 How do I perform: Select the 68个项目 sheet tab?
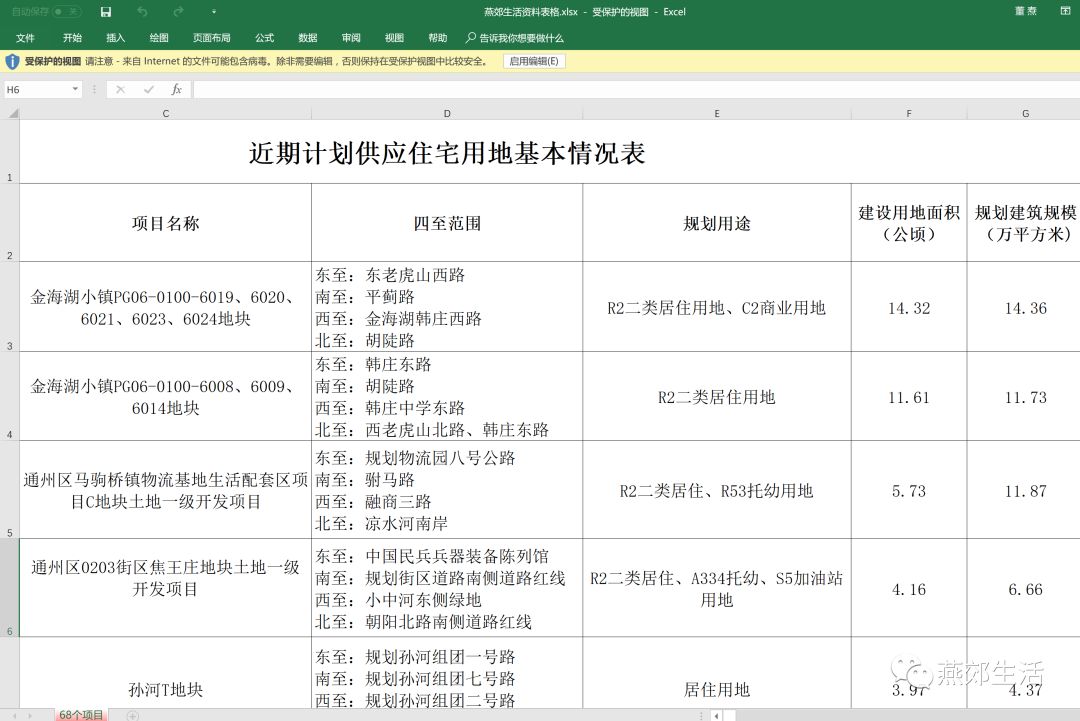[81, 715]
